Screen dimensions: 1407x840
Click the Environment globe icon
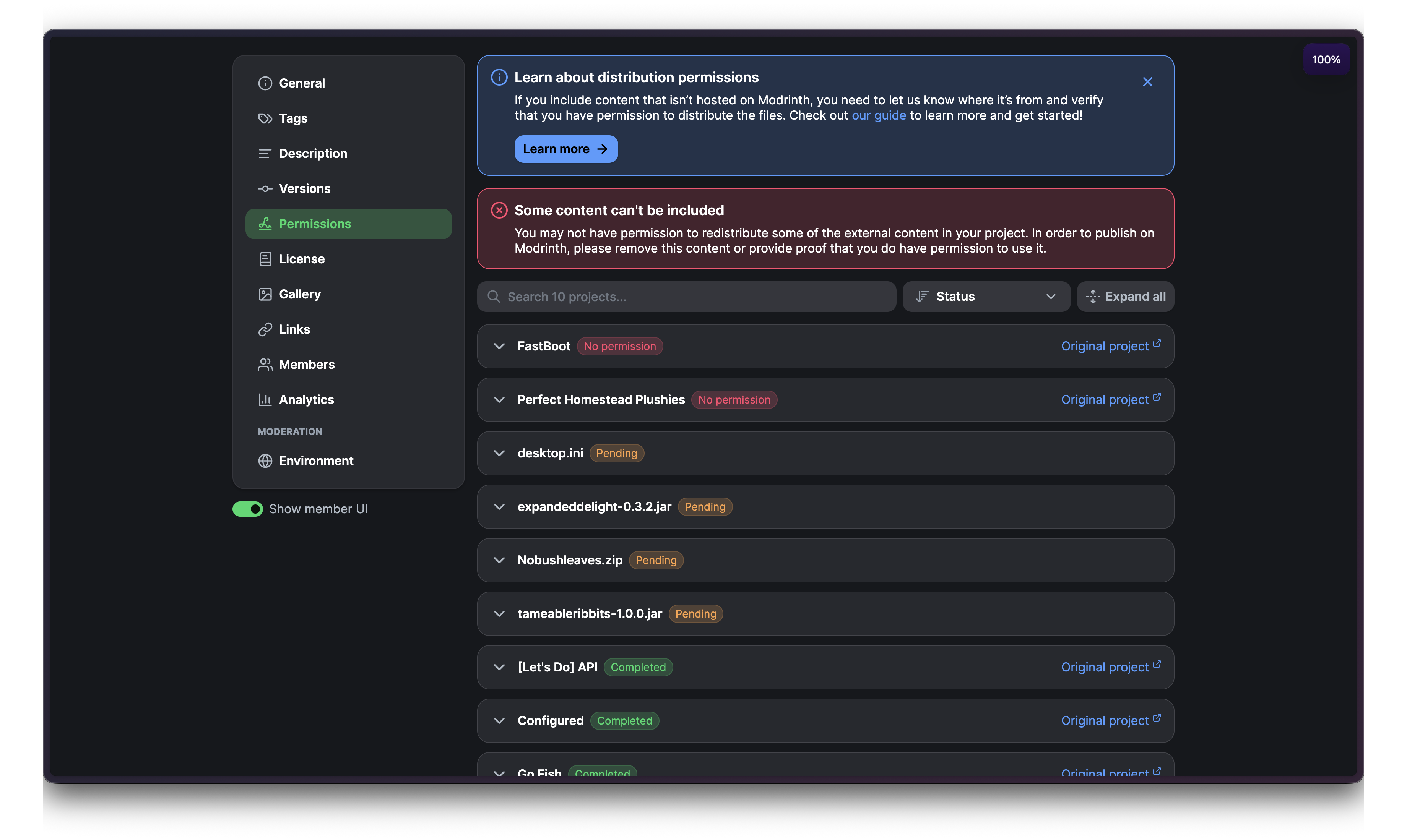click(265, 461)
